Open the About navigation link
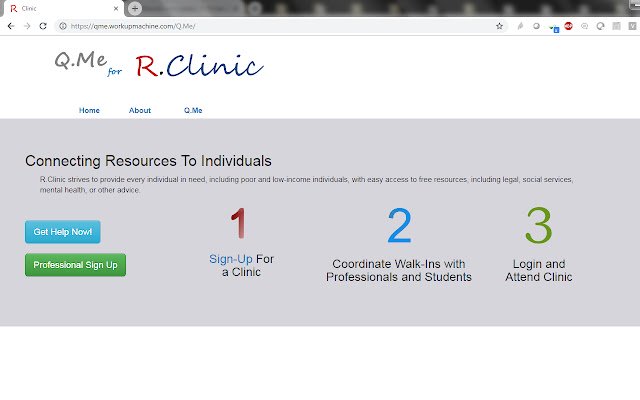 point(140,110)
